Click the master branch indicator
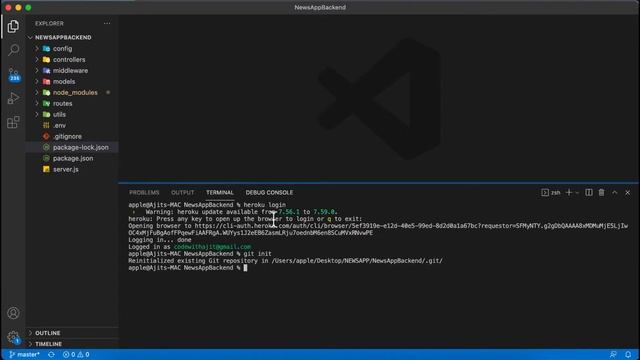640x360 pixels. pos(24,354)
